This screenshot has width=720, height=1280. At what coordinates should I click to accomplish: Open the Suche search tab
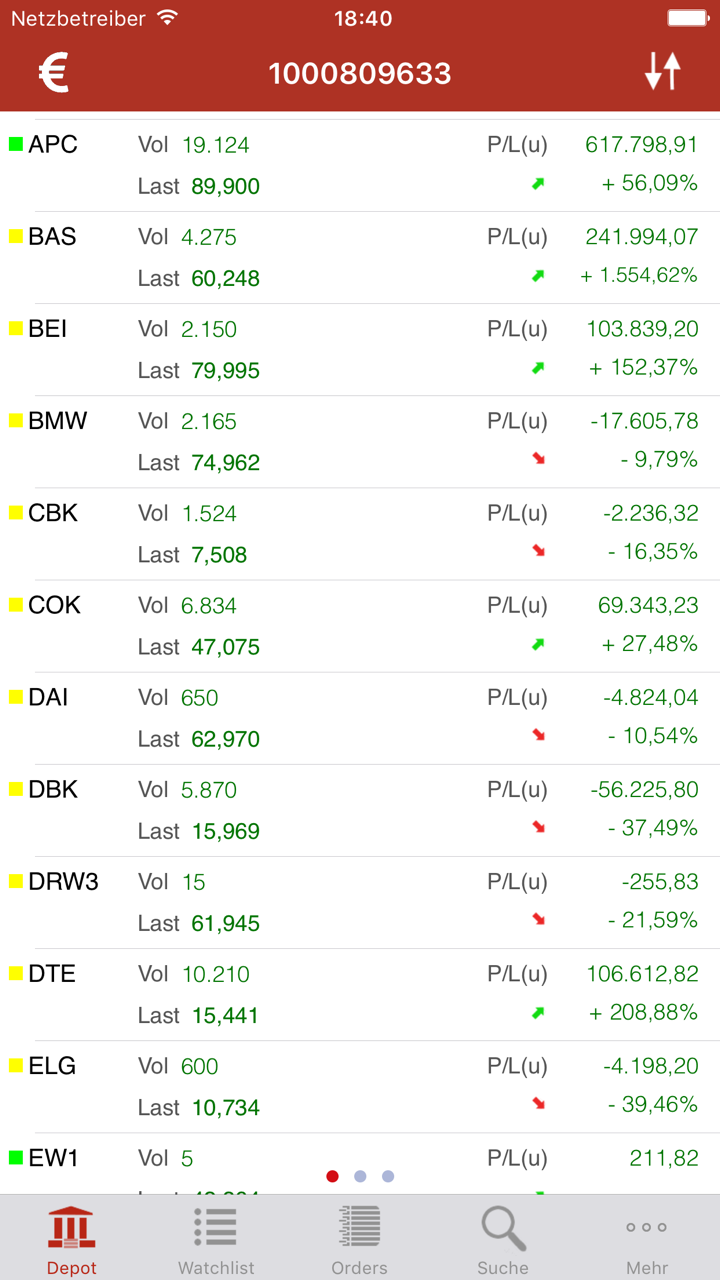pyautogui.click(x=503, y=1238)
